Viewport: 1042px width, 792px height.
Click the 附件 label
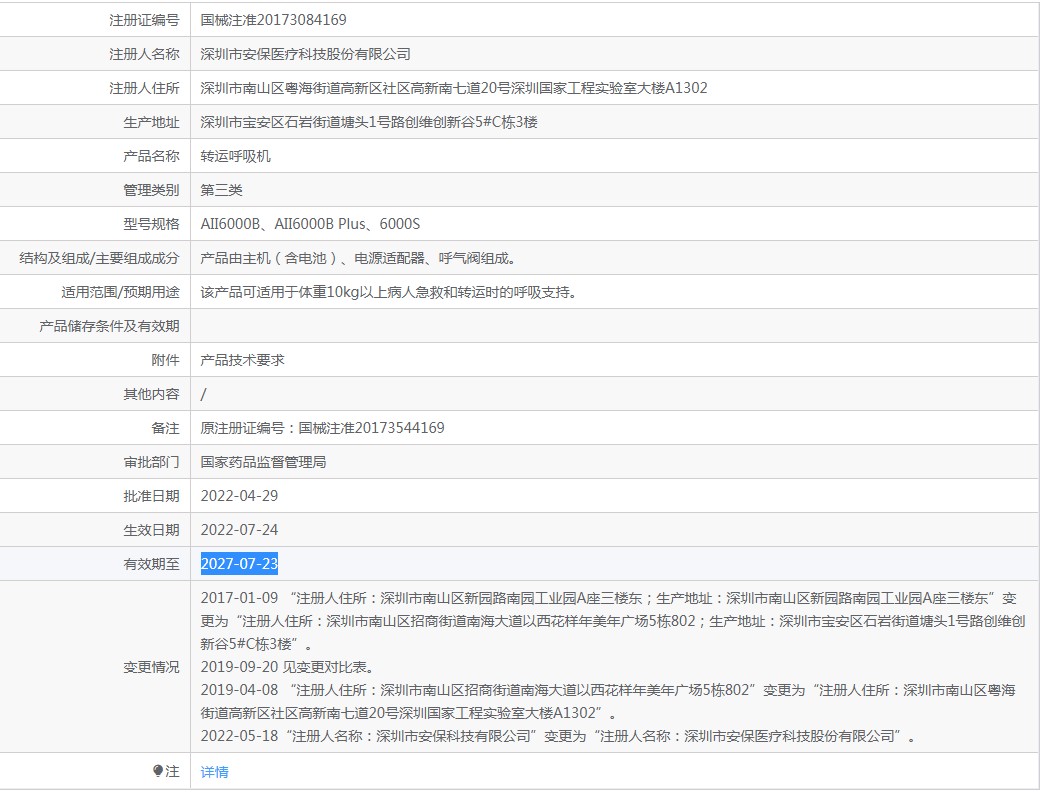(x=165, y=360)
